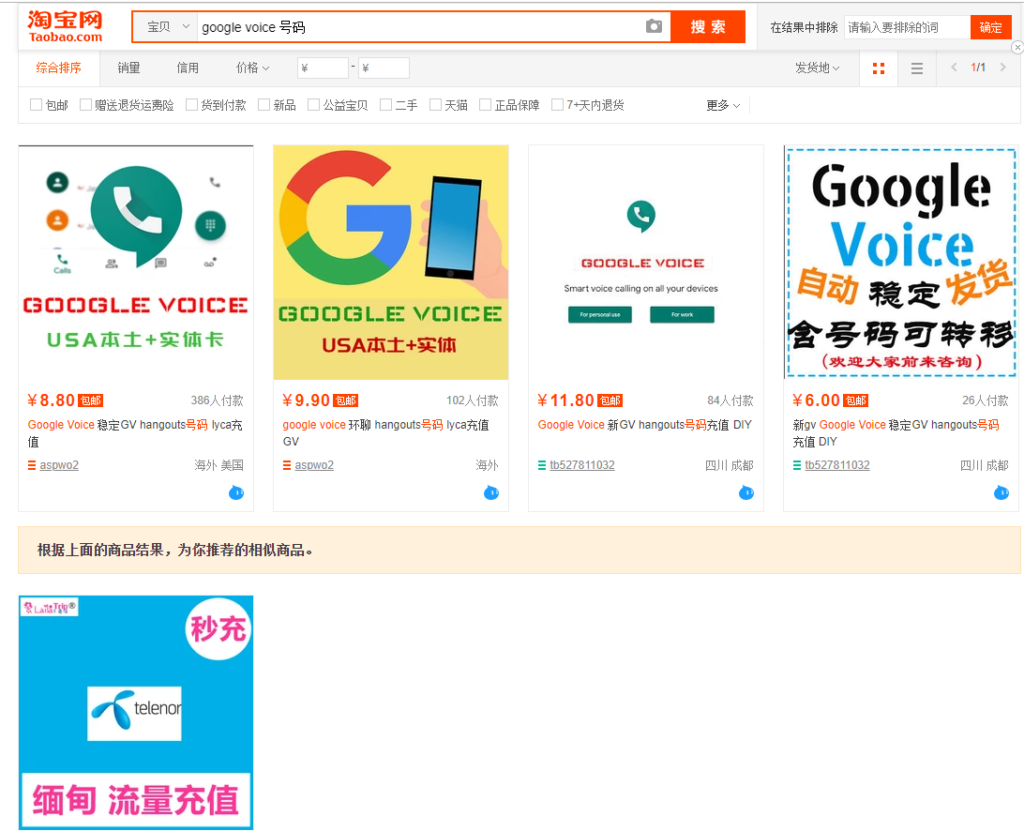Viewport: 1024px width, 831px height.
Task: Go to next results page
Action: tap(1003, 67)
